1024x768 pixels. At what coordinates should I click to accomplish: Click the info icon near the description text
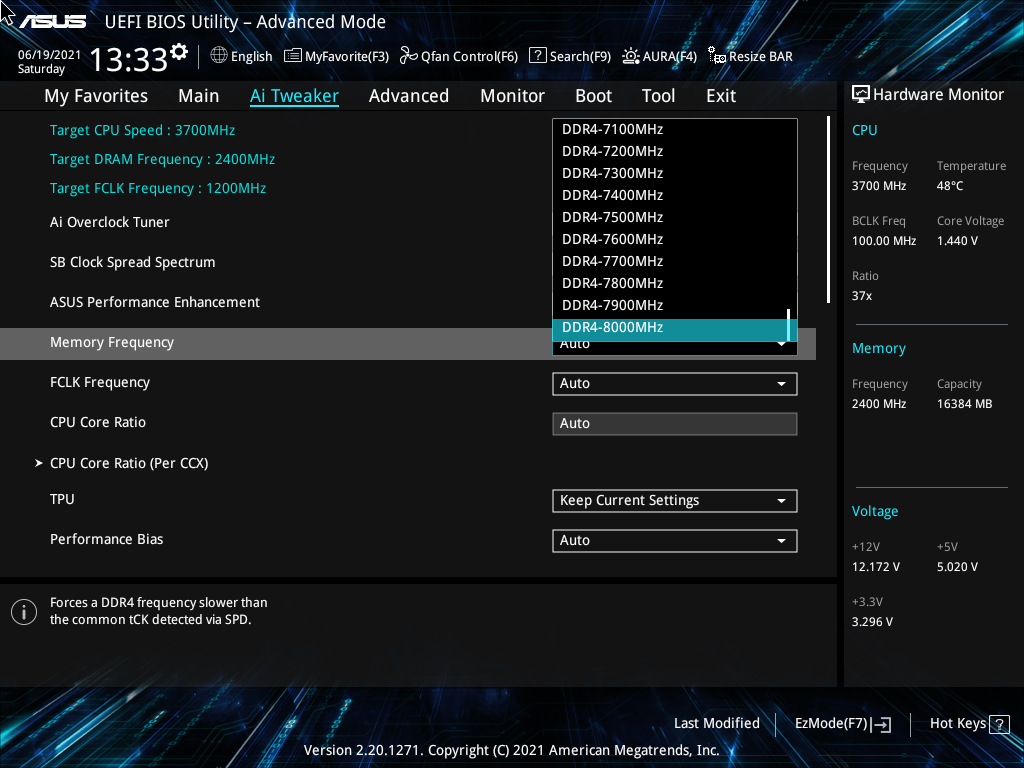[x=23, y=611]
